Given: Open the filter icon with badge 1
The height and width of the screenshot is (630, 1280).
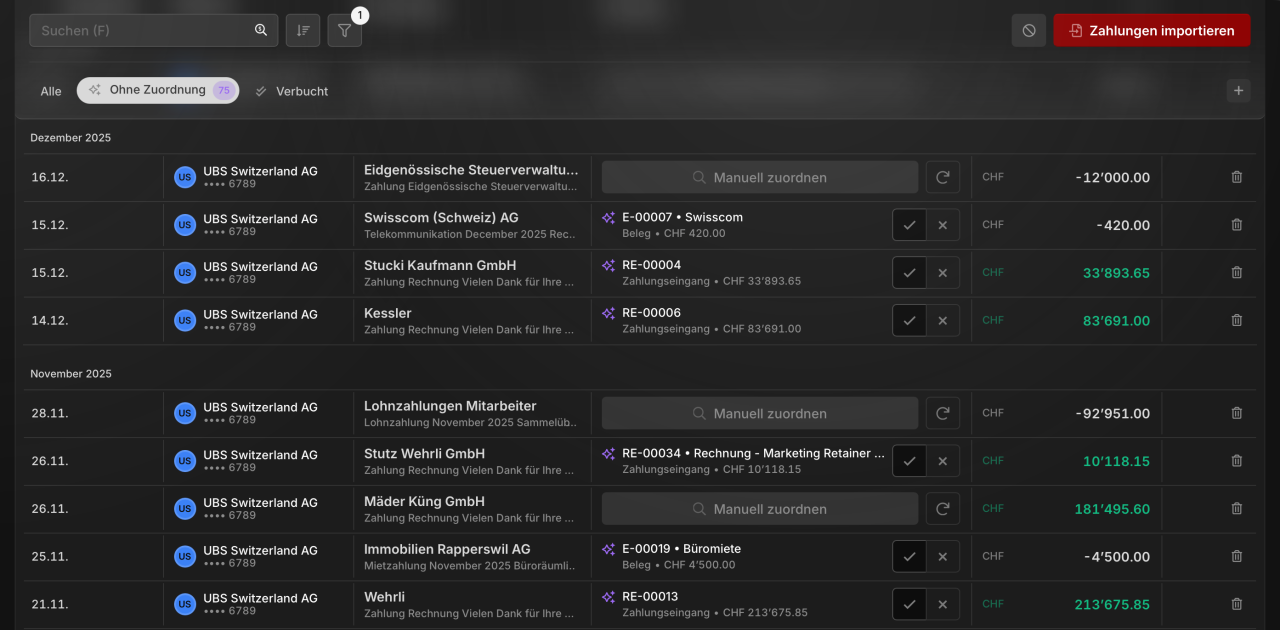Looking at the screenshot, I should pos(344,30).
